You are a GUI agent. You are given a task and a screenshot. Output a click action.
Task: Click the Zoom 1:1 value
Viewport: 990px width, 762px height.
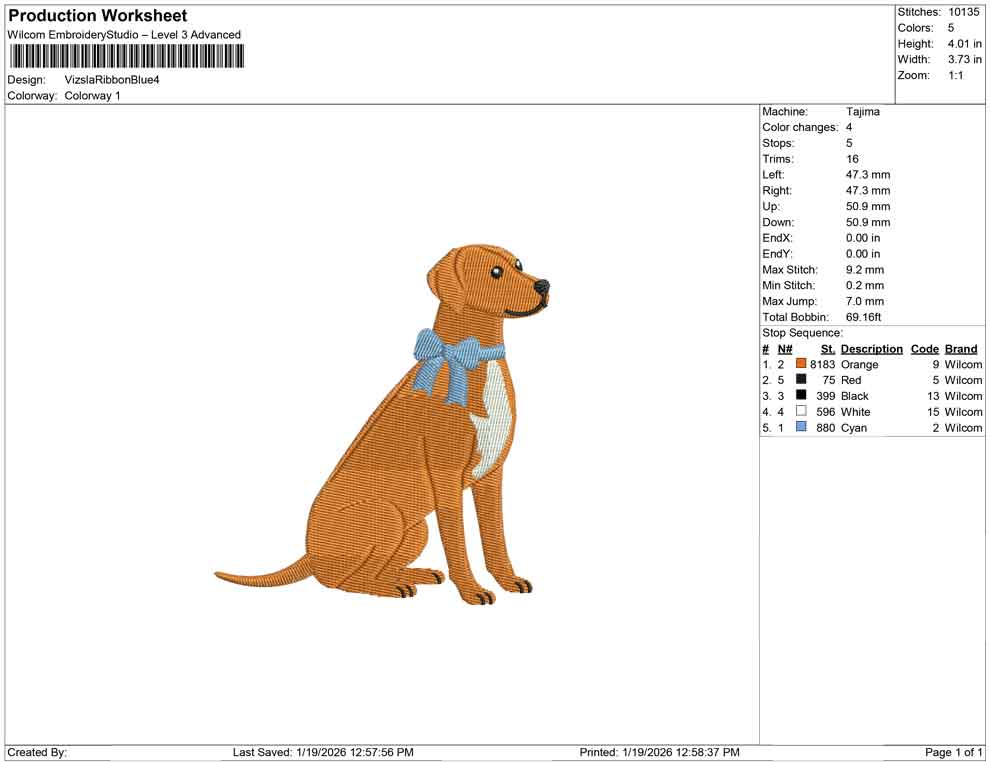(x=953, y=75)
